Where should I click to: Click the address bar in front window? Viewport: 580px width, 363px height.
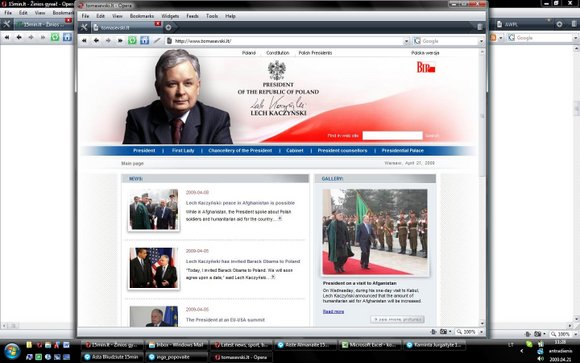click(287, 41)
